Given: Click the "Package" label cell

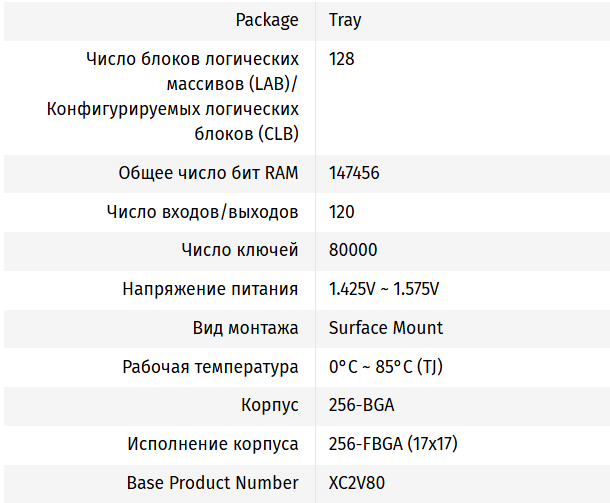Looking at the screenshot, I should (266, 20).
